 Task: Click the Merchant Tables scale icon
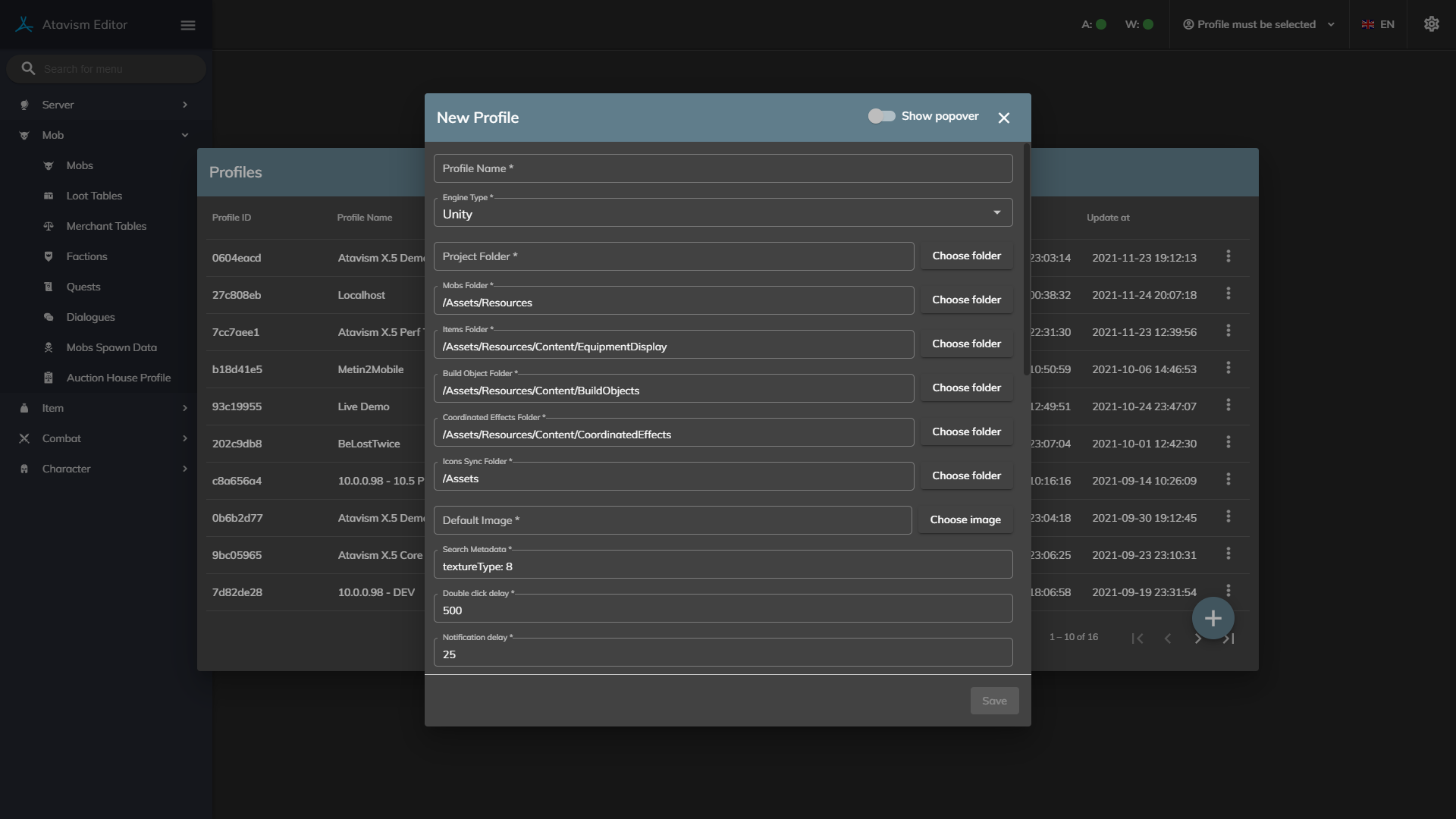(x=49, y=227)
